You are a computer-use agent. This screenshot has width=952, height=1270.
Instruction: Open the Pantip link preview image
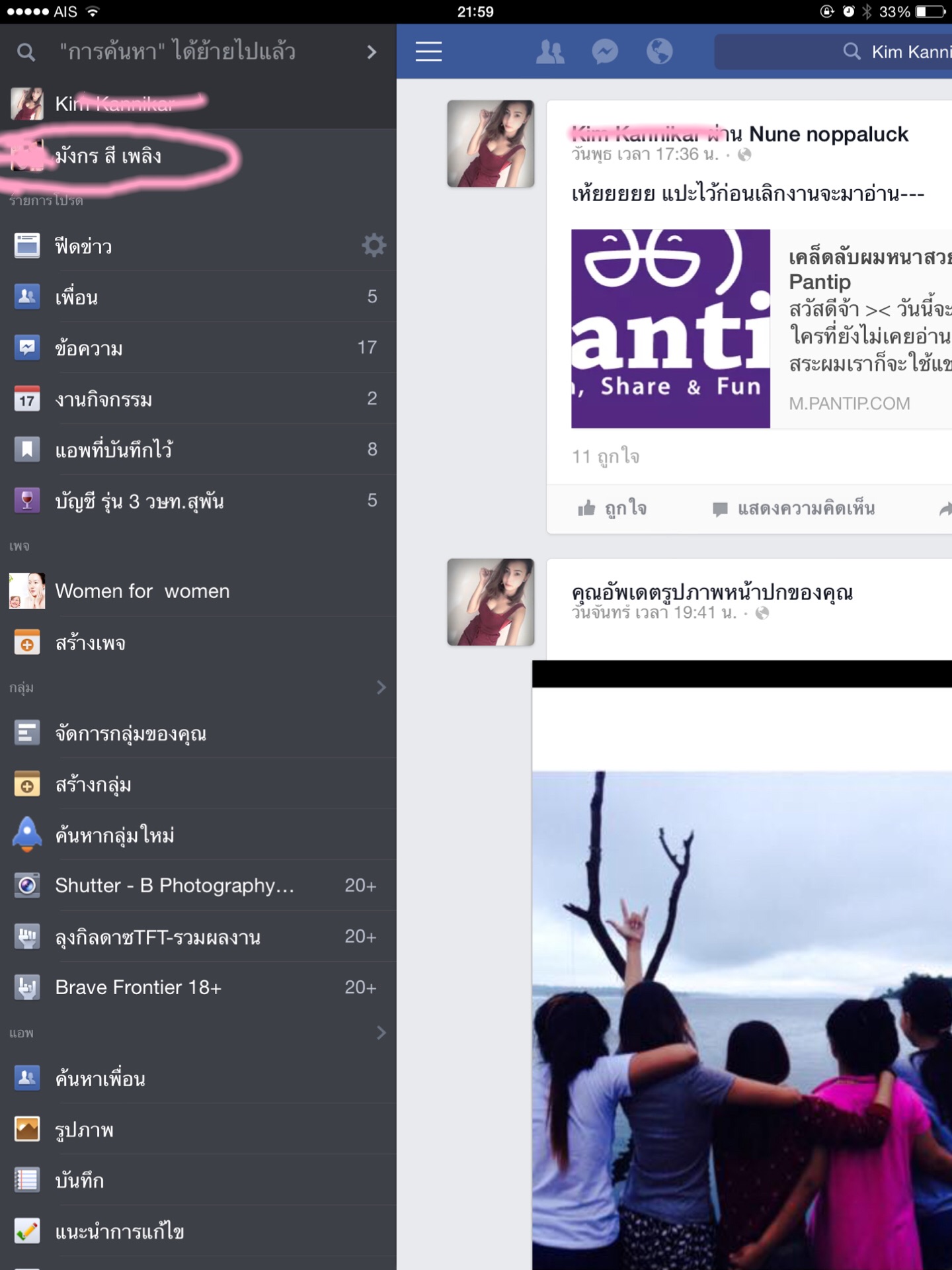[x=670, y=329]
